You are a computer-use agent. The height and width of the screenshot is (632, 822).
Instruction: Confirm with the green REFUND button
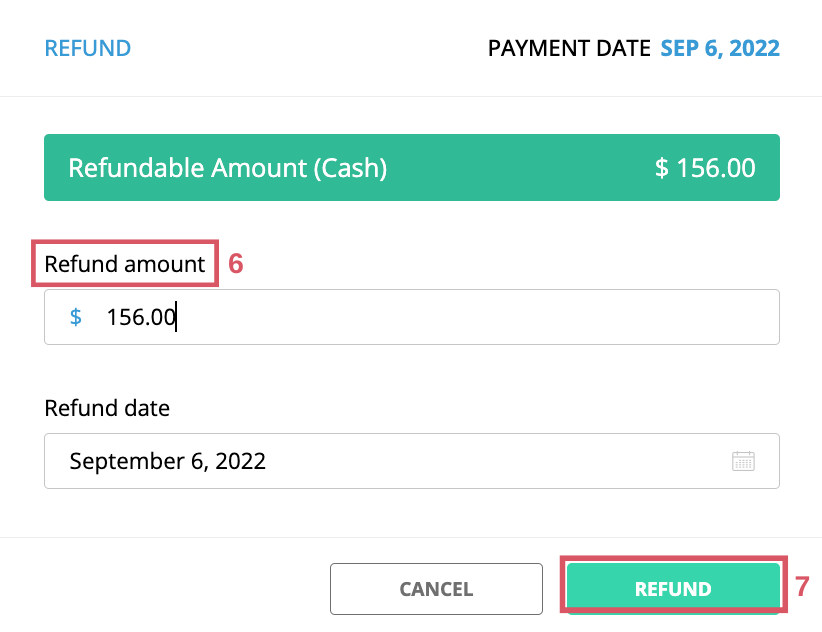pos(673,589)
